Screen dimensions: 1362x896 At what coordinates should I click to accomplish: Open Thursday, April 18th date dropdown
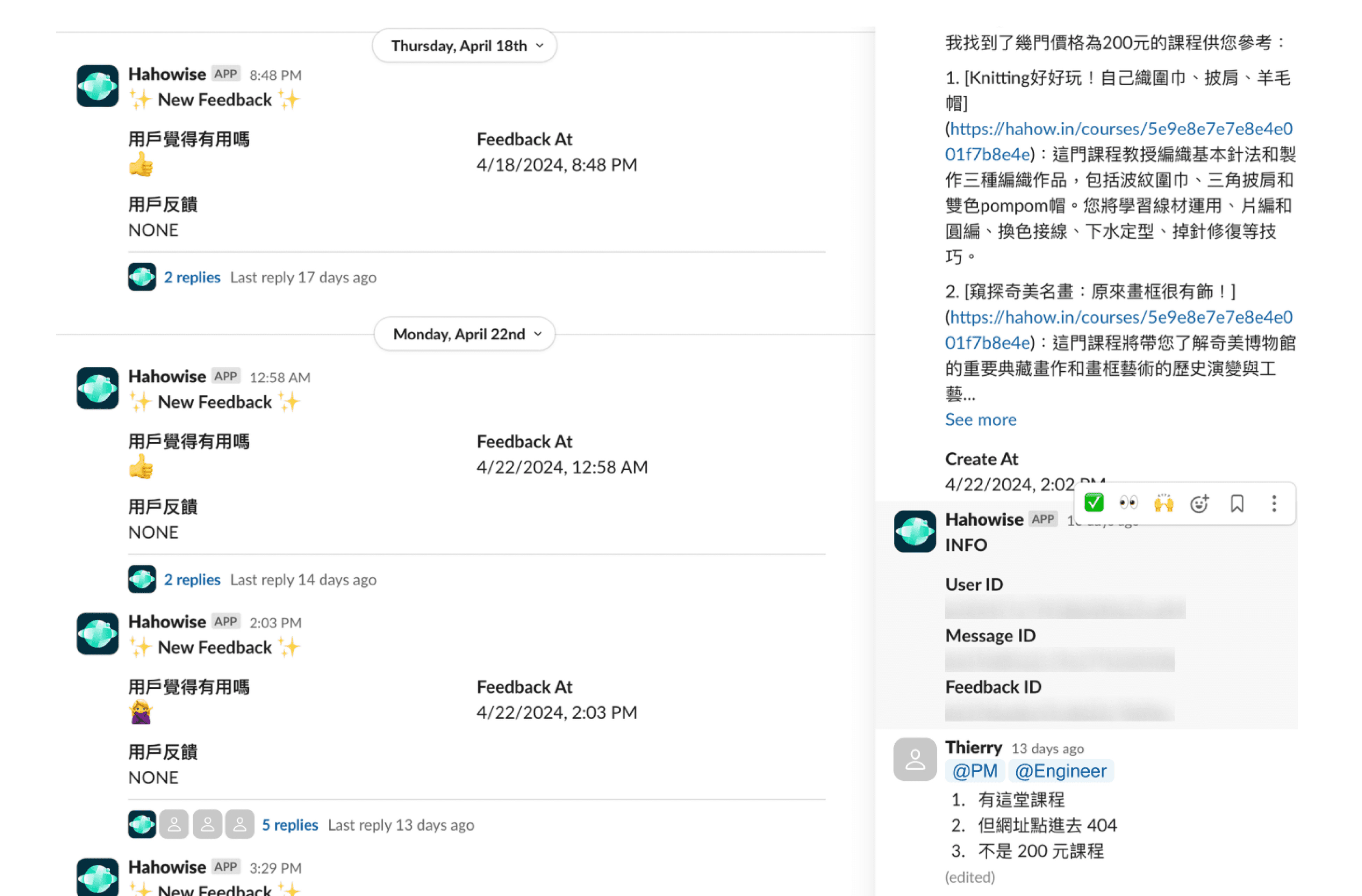point(465,46)
